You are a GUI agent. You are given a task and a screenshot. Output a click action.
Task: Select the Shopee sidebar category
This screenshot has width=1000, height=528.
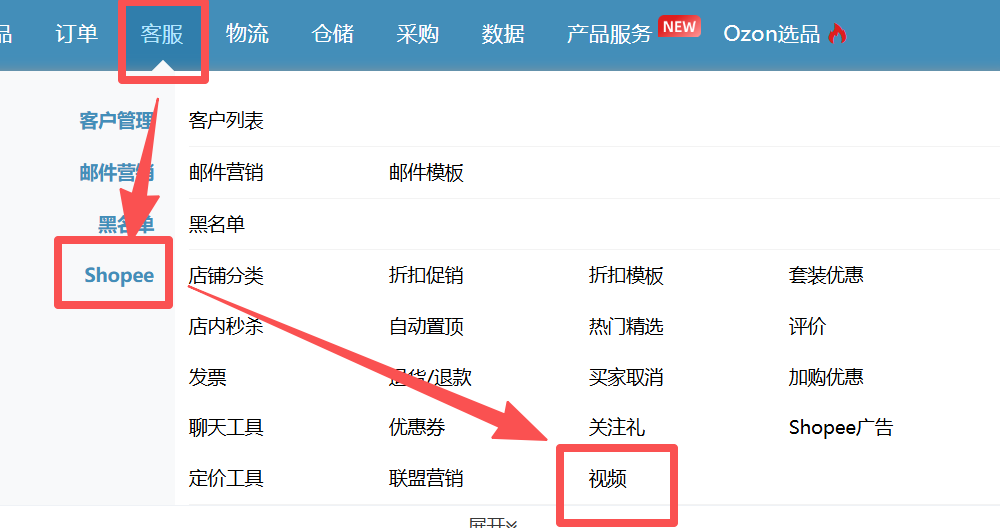(119, 275)
